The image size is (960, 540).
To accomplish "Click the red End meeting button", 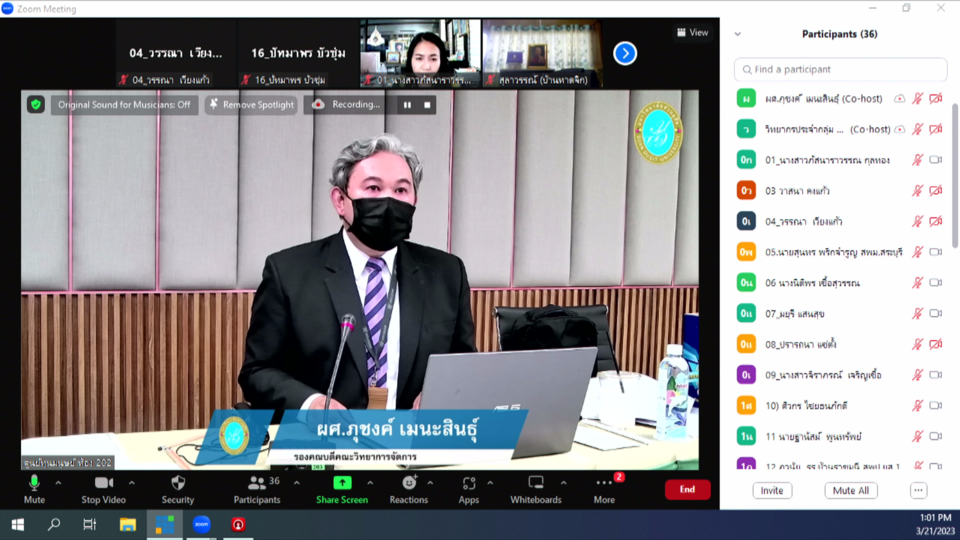I will click(688, 489).
